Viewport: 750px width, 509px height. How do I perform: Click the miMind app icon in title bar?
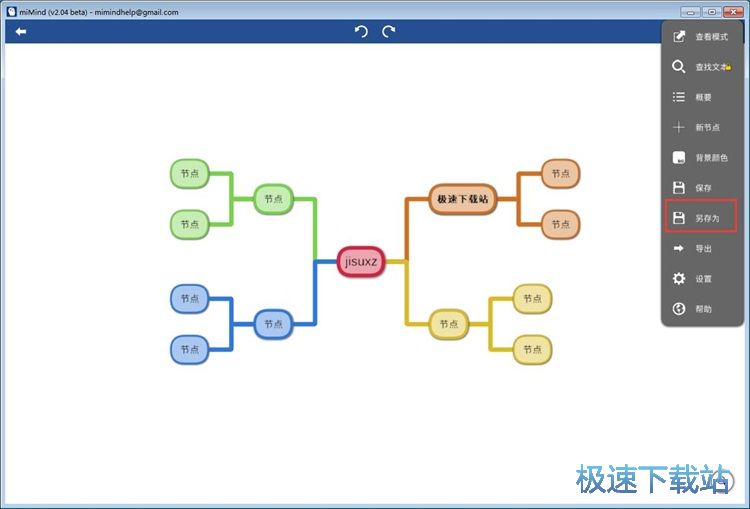coord(11,11)
